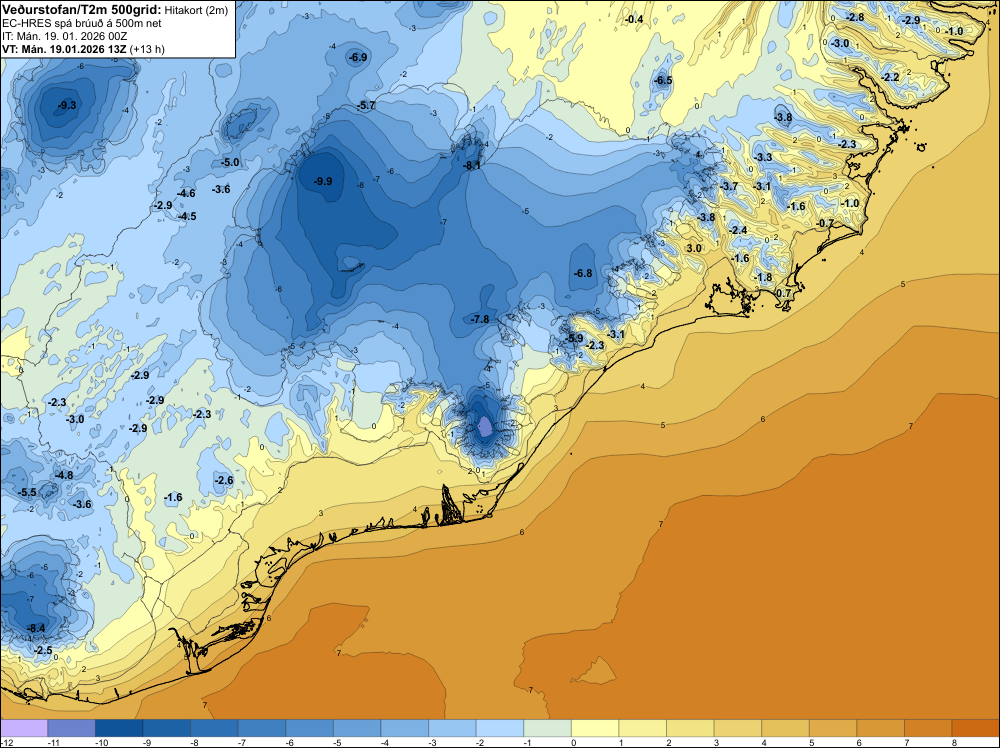Click the -0.4 temperature label
Screen dimensions: 1000x748
tap(634, 20)
